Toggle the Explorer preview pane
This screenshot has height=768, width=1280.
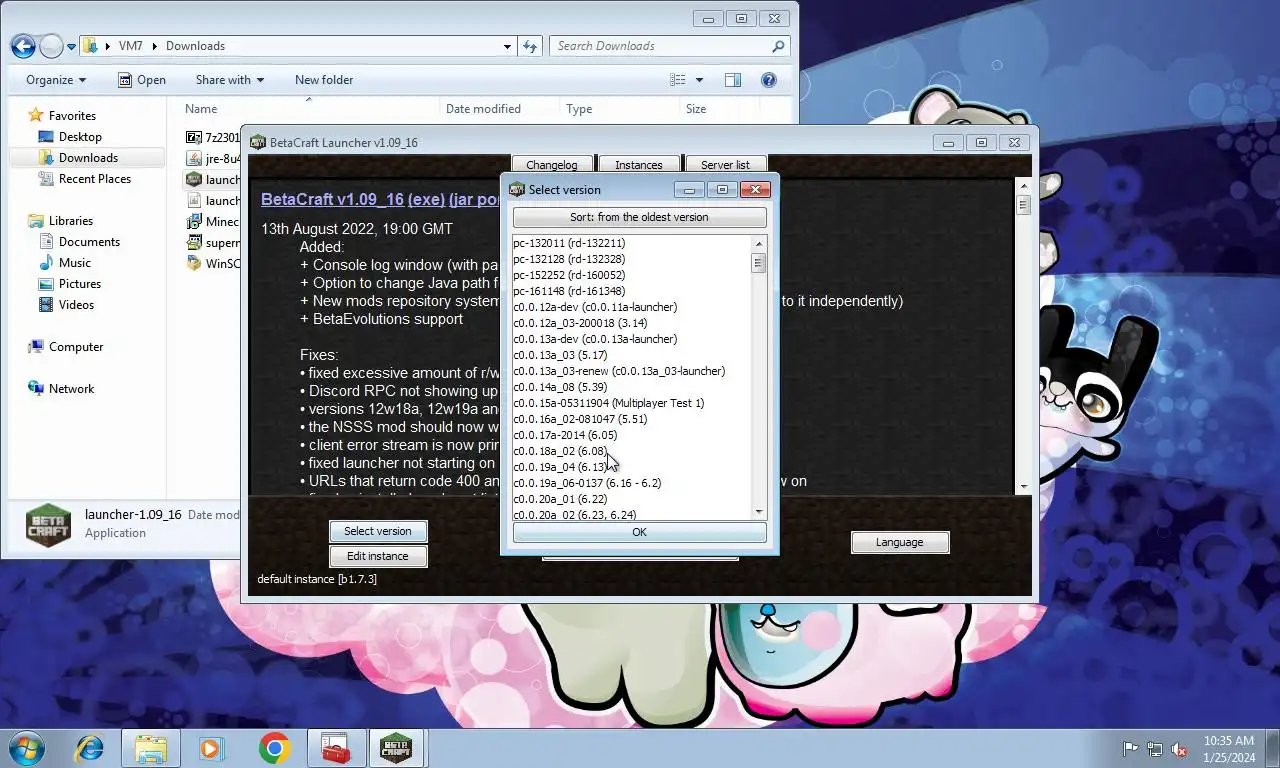click(x=733, y=80)
